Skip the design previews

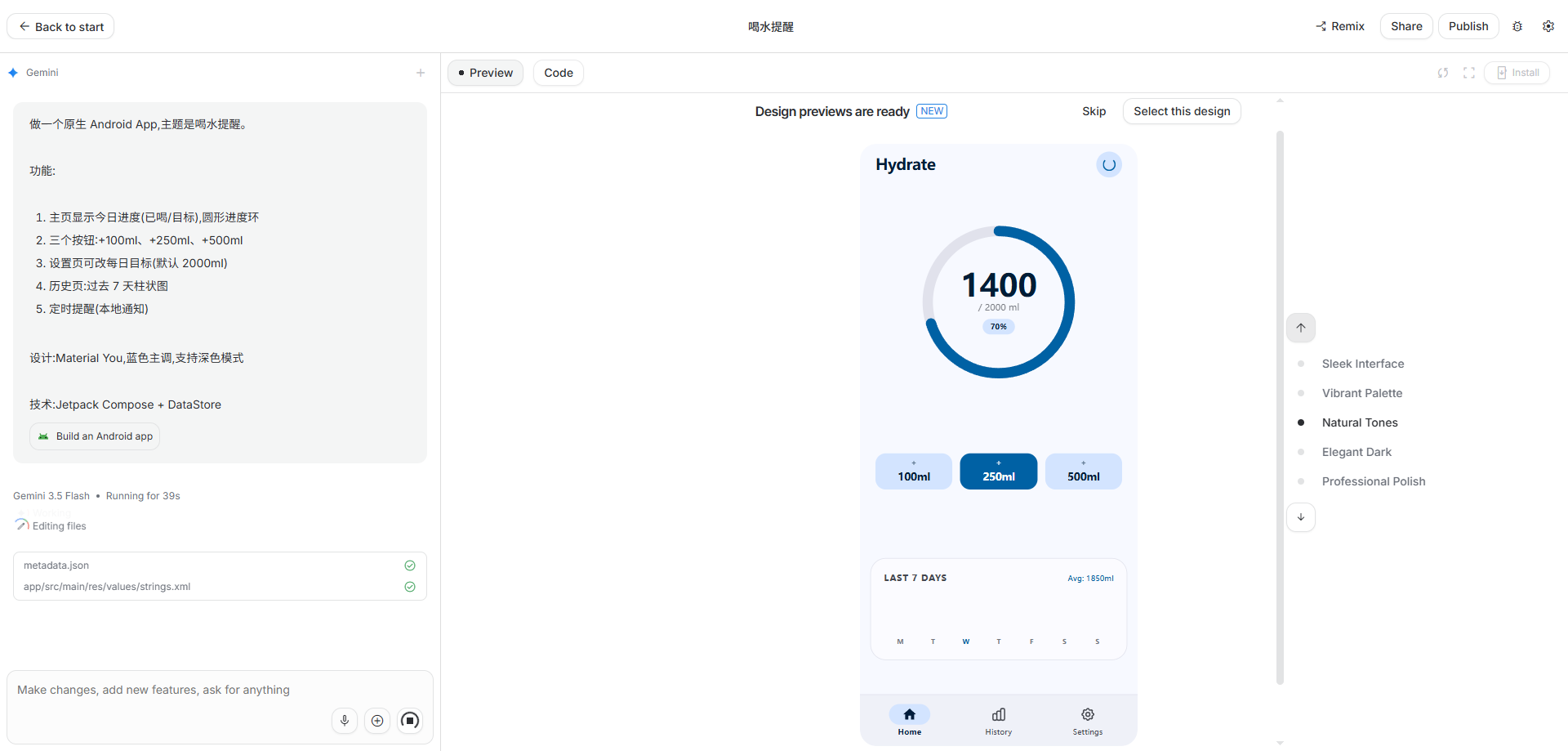point(1094,111)
